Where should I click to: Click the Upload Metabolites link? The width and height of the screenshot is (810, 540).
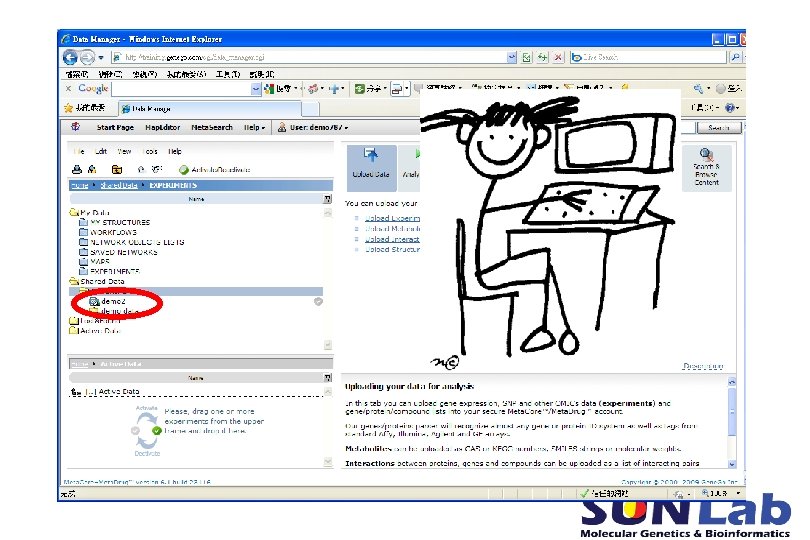pyautogui.click(x=392, y=228)
